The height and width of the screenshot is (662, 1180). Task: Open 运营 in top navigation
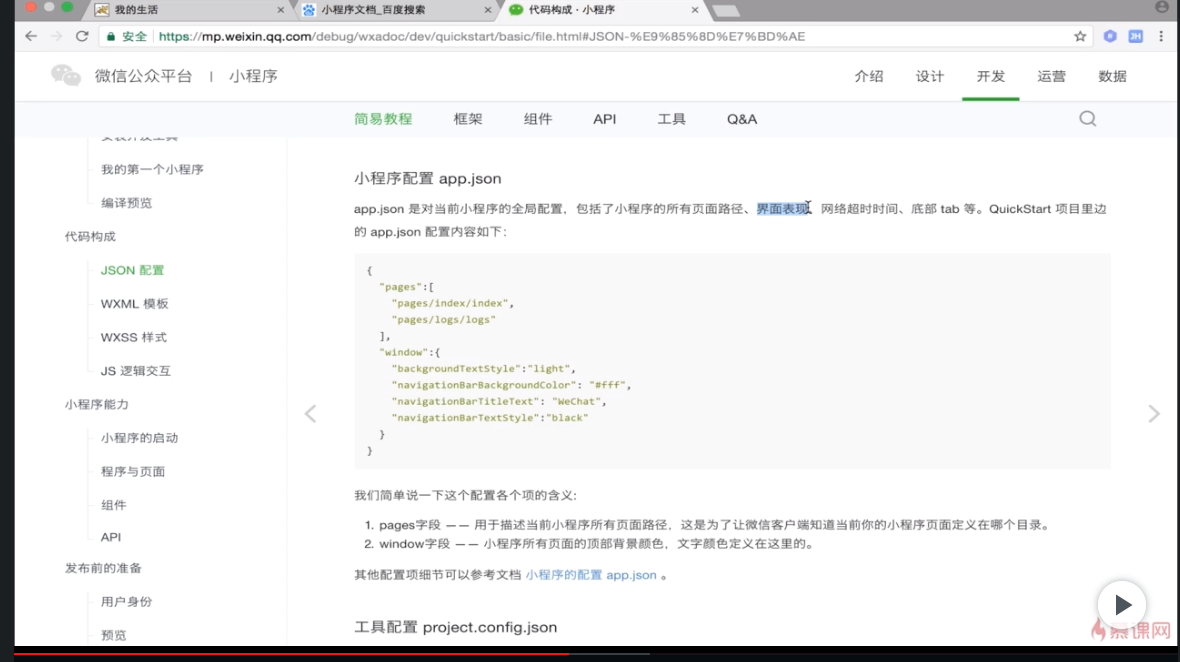click(1051, 76)
